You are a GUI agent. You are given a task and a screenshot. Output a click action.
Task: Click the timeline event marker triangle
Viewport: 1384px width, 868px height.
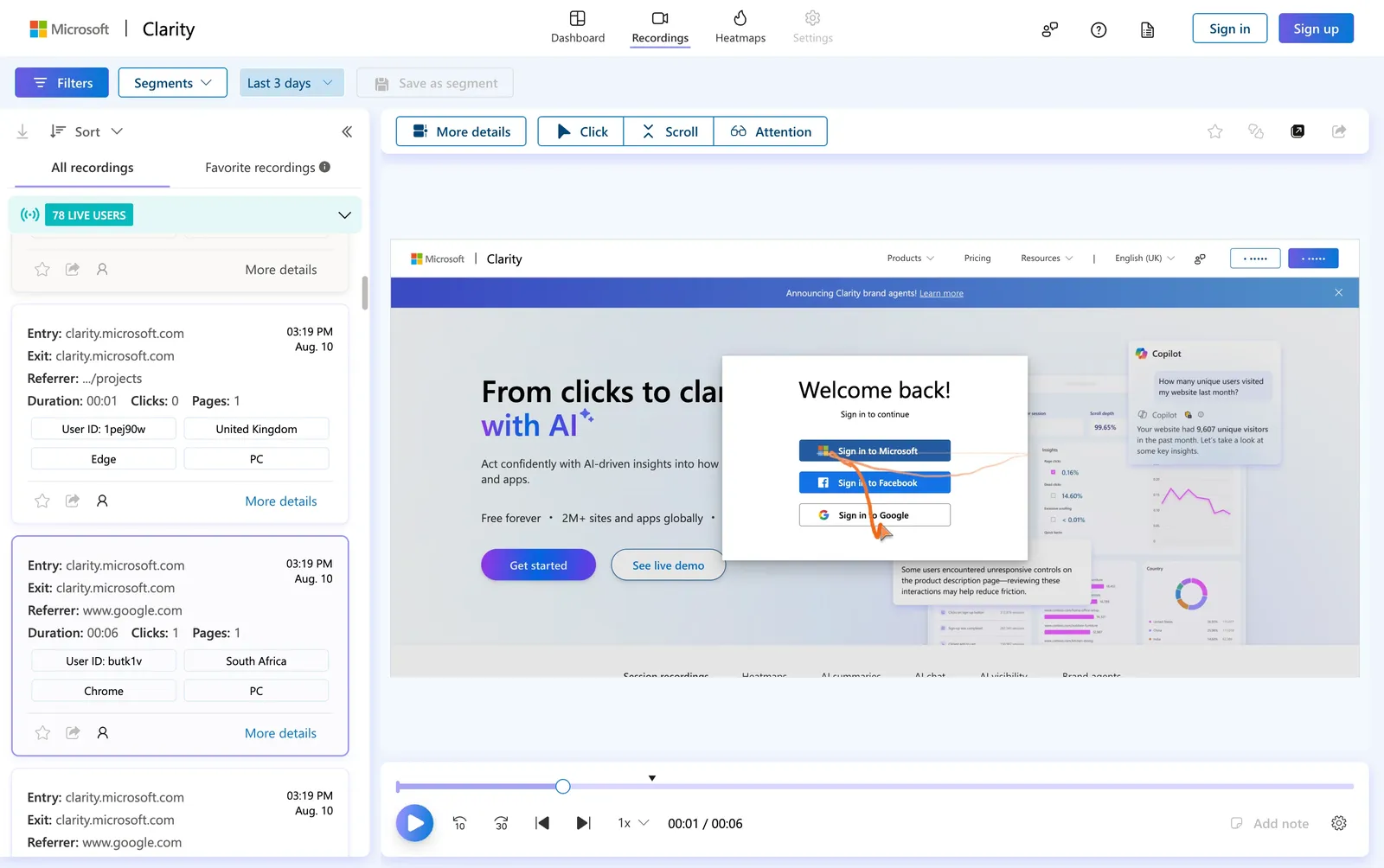652,778
